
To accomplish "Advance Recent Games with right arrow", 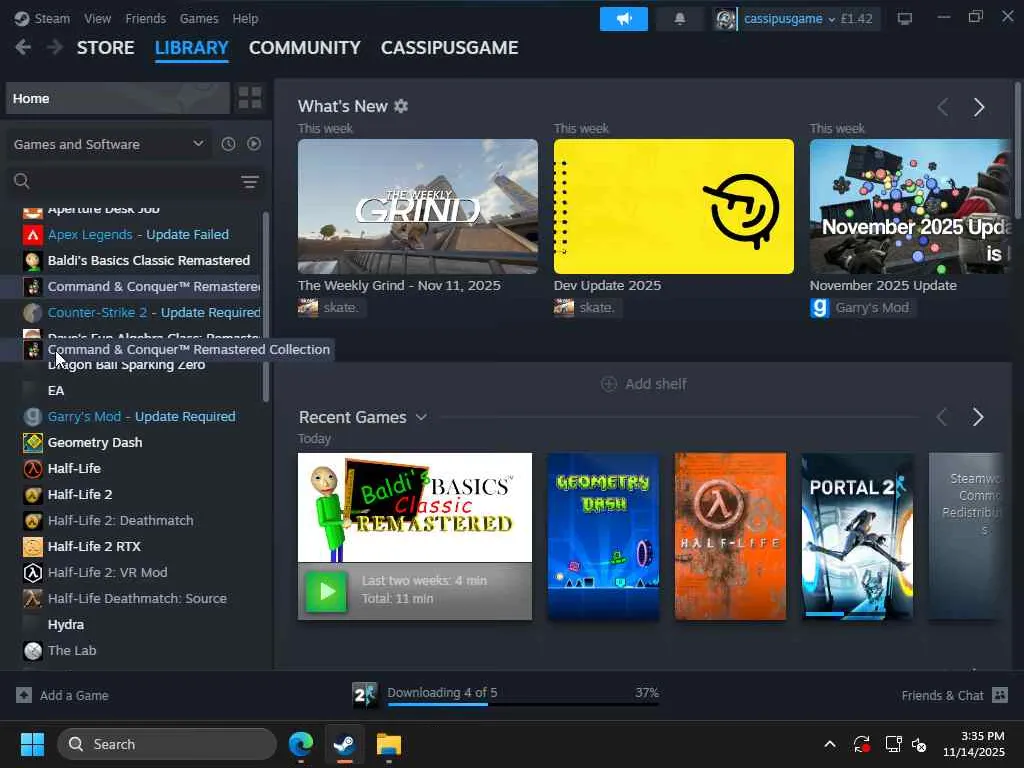I will coord(978,417).
